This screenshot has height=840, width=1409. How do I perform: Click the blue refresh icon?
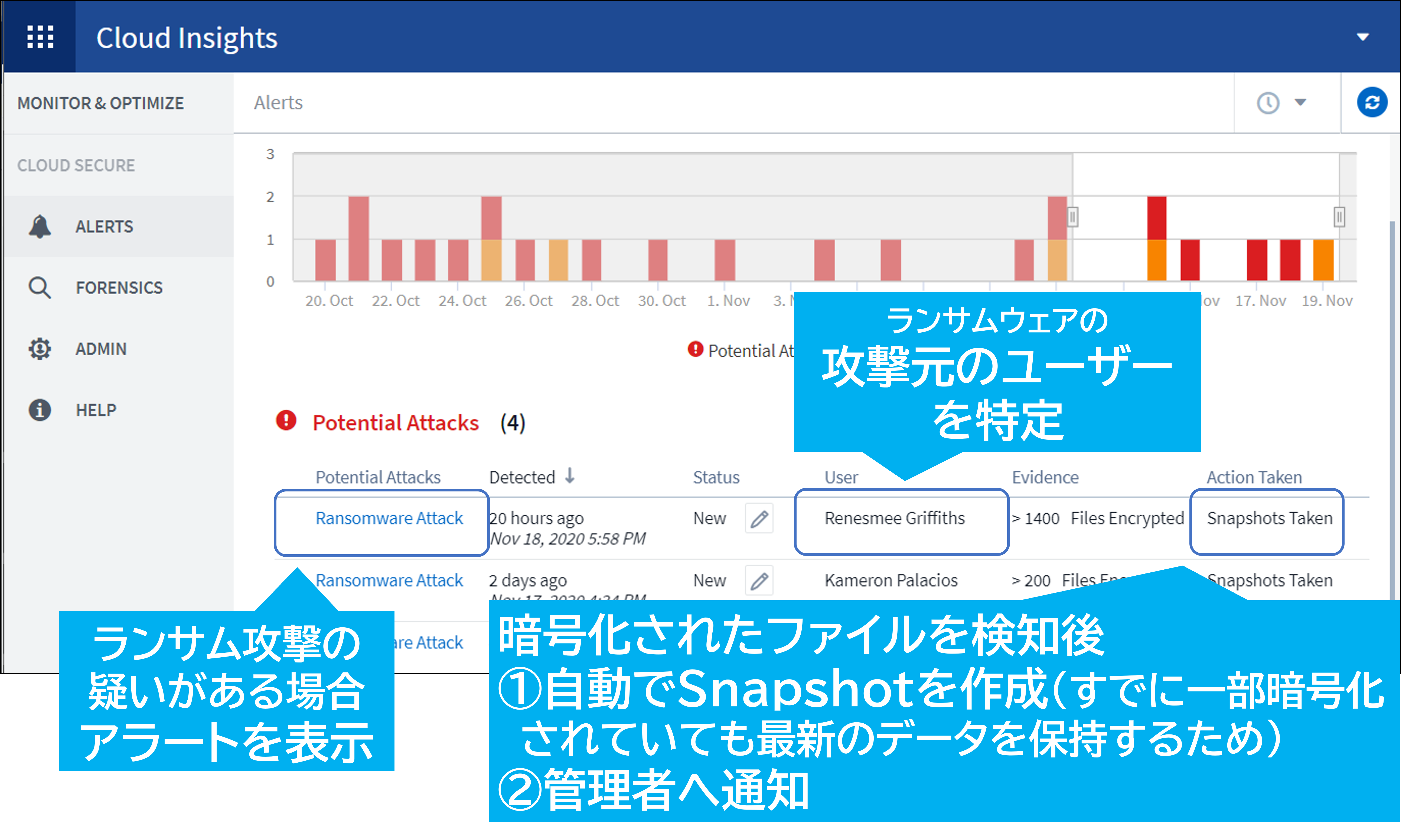coord(1372,103)
